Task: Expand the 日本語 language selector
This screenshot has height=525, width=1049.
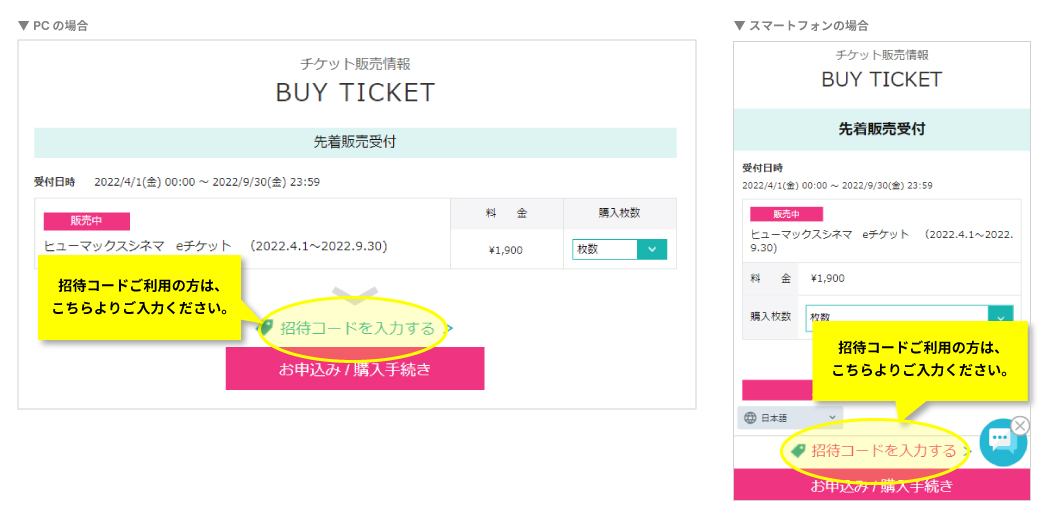Action: 790,417
